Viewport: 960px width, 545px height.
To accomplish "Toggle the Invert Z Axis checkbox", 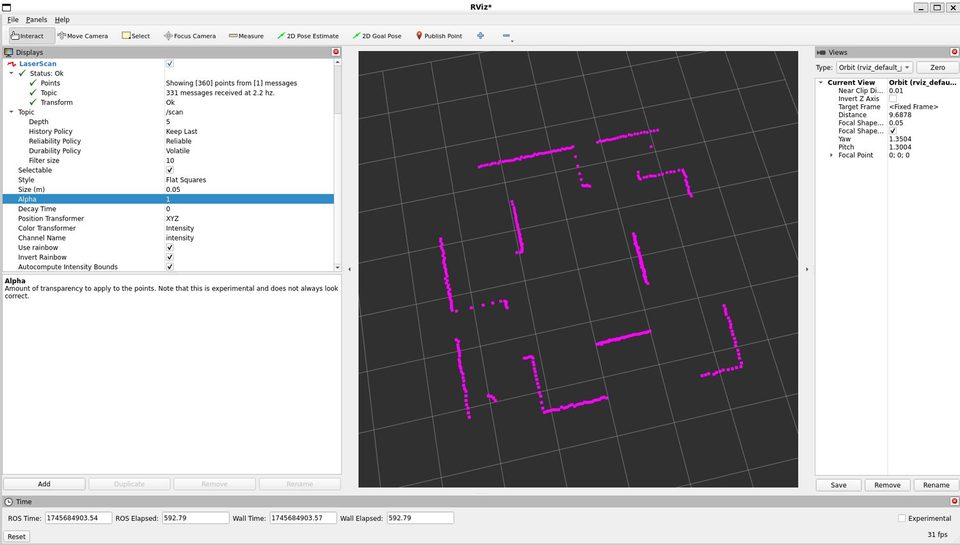I will [x=893, y=99].
